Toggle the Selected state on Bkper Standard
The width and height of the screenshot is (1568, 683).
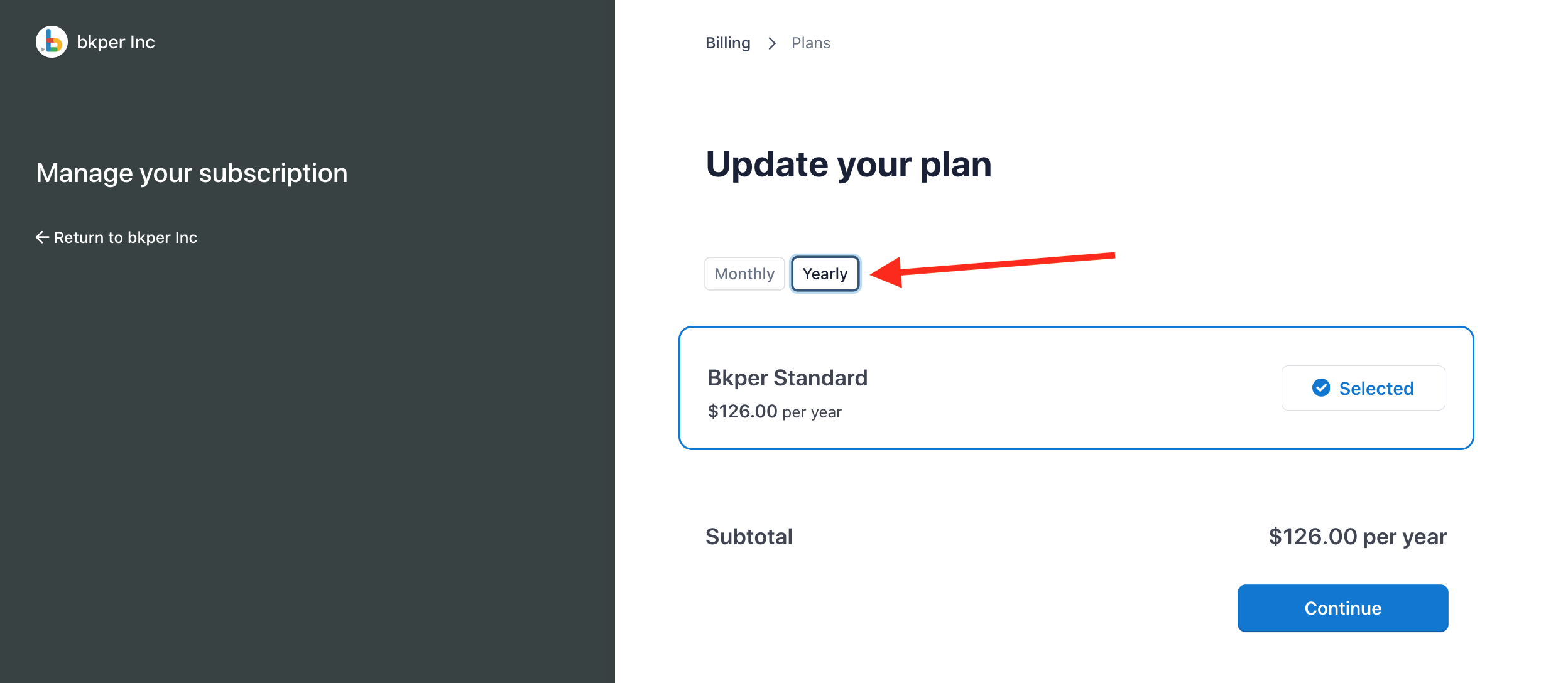click(1363, 388)
